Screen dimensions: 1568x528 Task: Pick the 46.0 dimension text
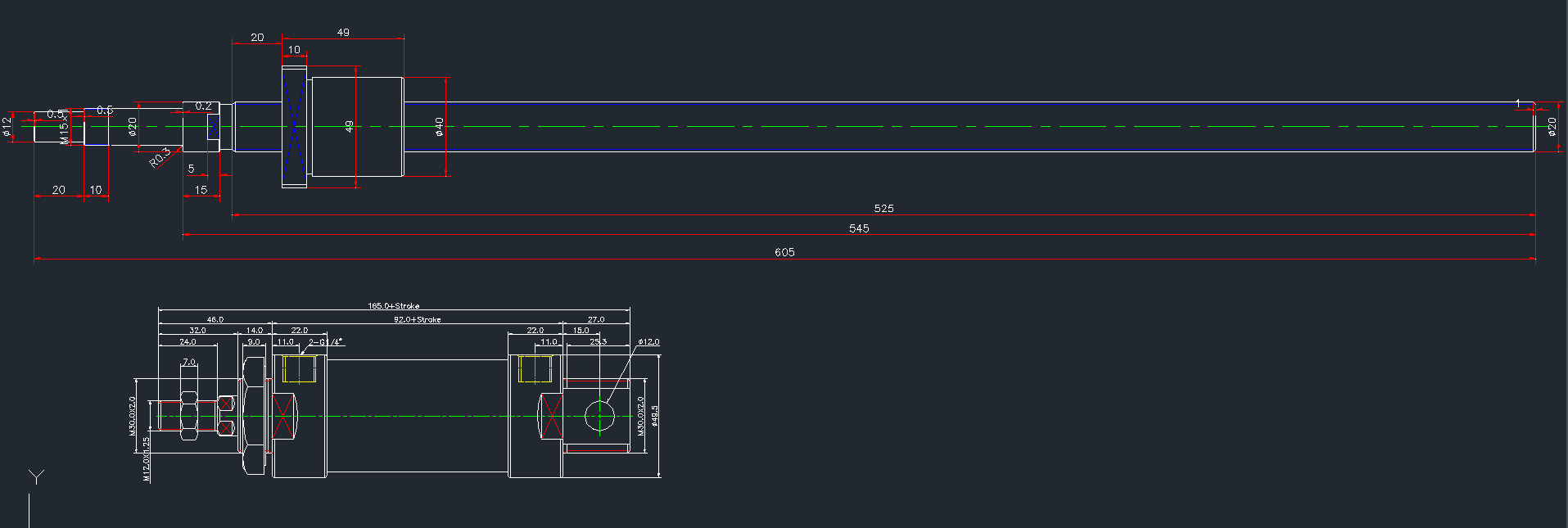tap(215, 319)
